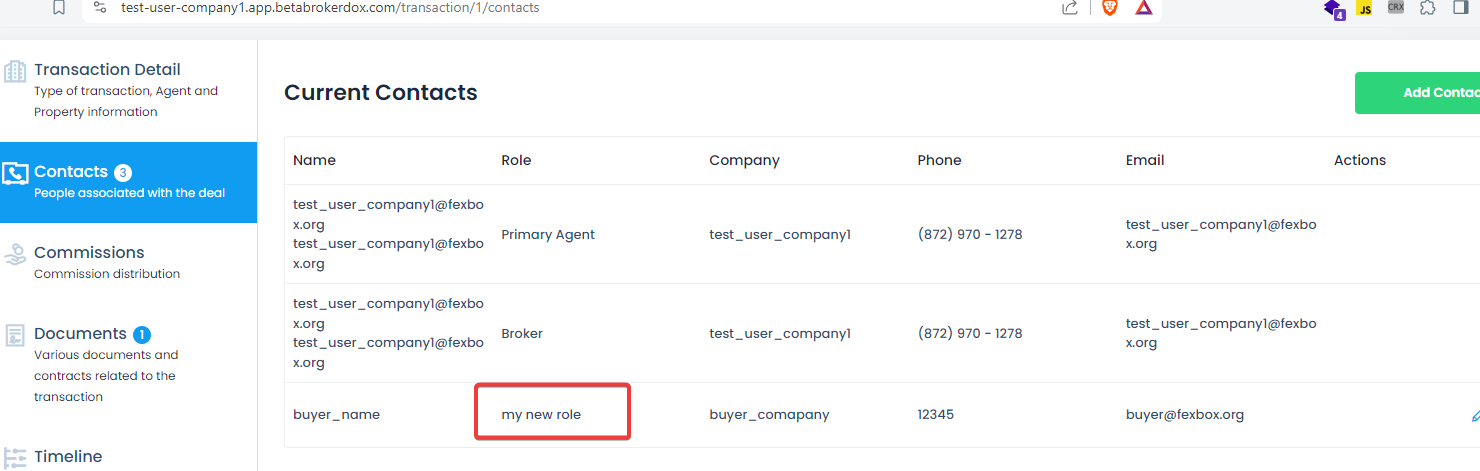
Task: Select the Contacts sidebar item
Action: click(x=128, y=182)
